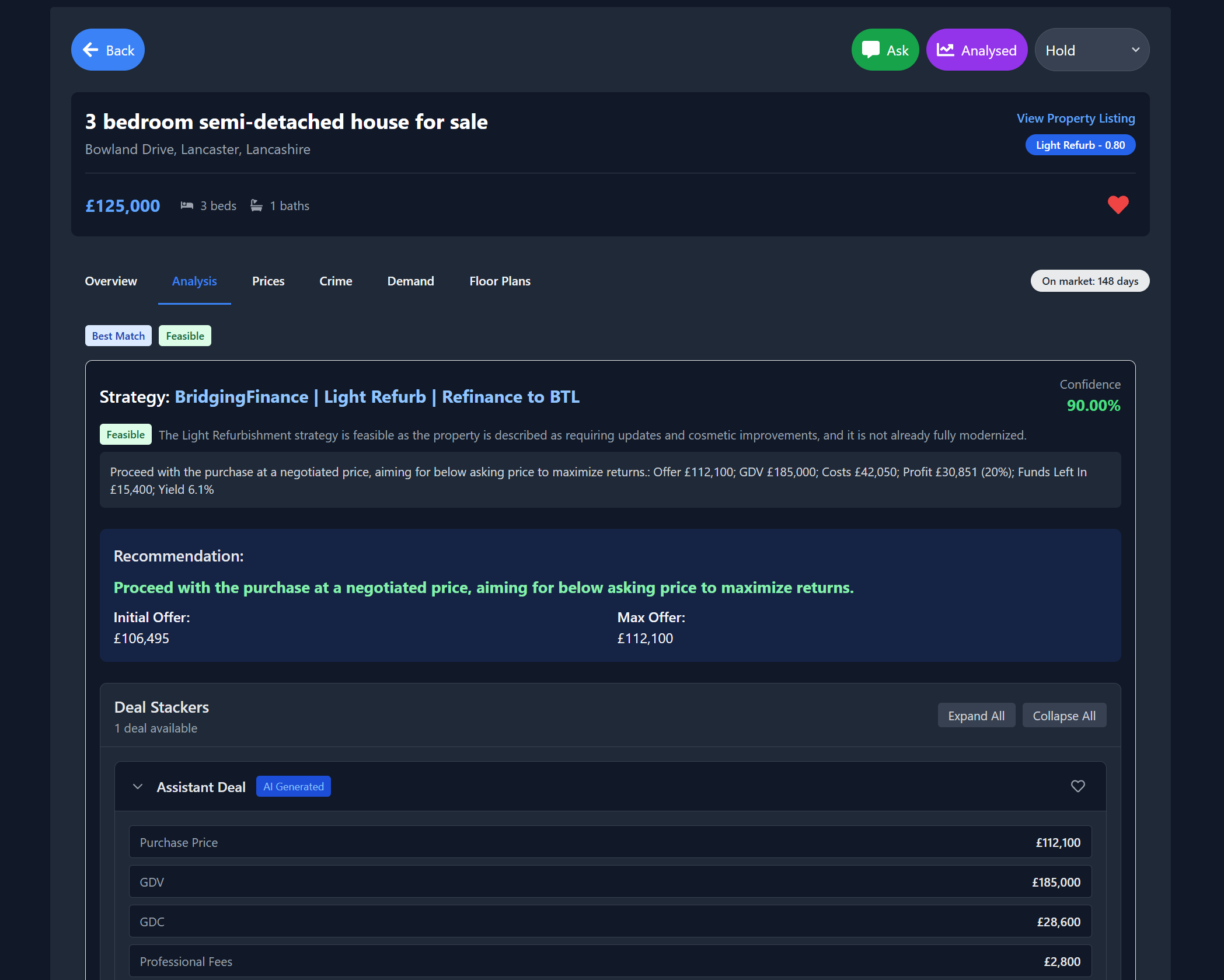Screen dimensions: 1224x980
Task: Click the Light Refurb - 0.80 badge
Action: [x=1080, y=145]
